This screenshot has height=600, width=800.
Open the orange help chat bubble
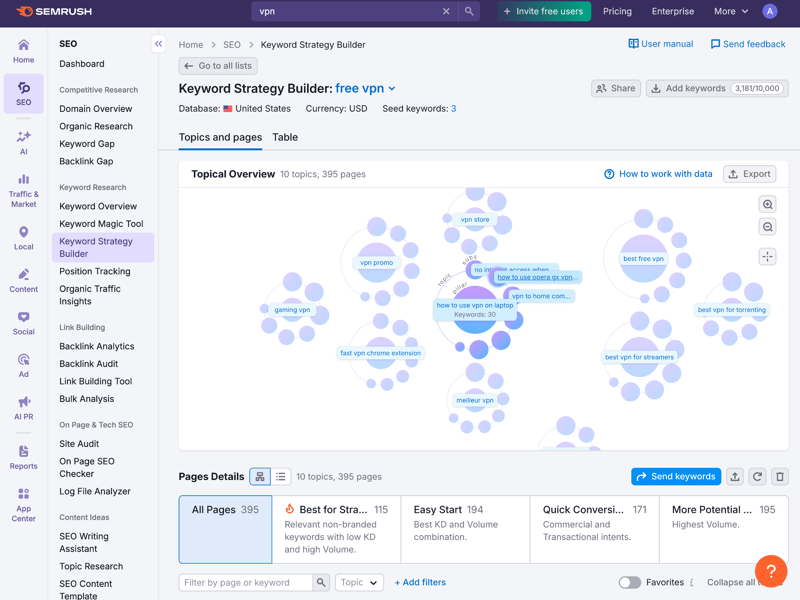click(x=771, y=571)
